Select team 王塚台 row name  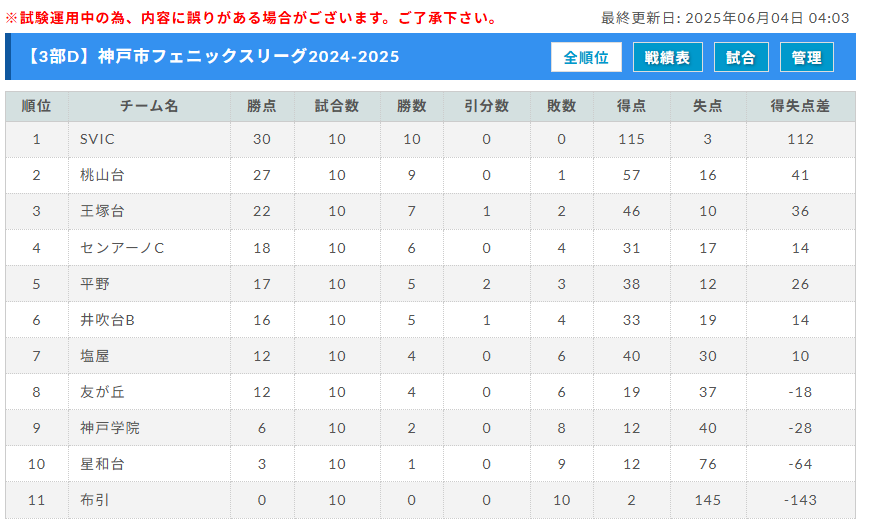point(102,211)
